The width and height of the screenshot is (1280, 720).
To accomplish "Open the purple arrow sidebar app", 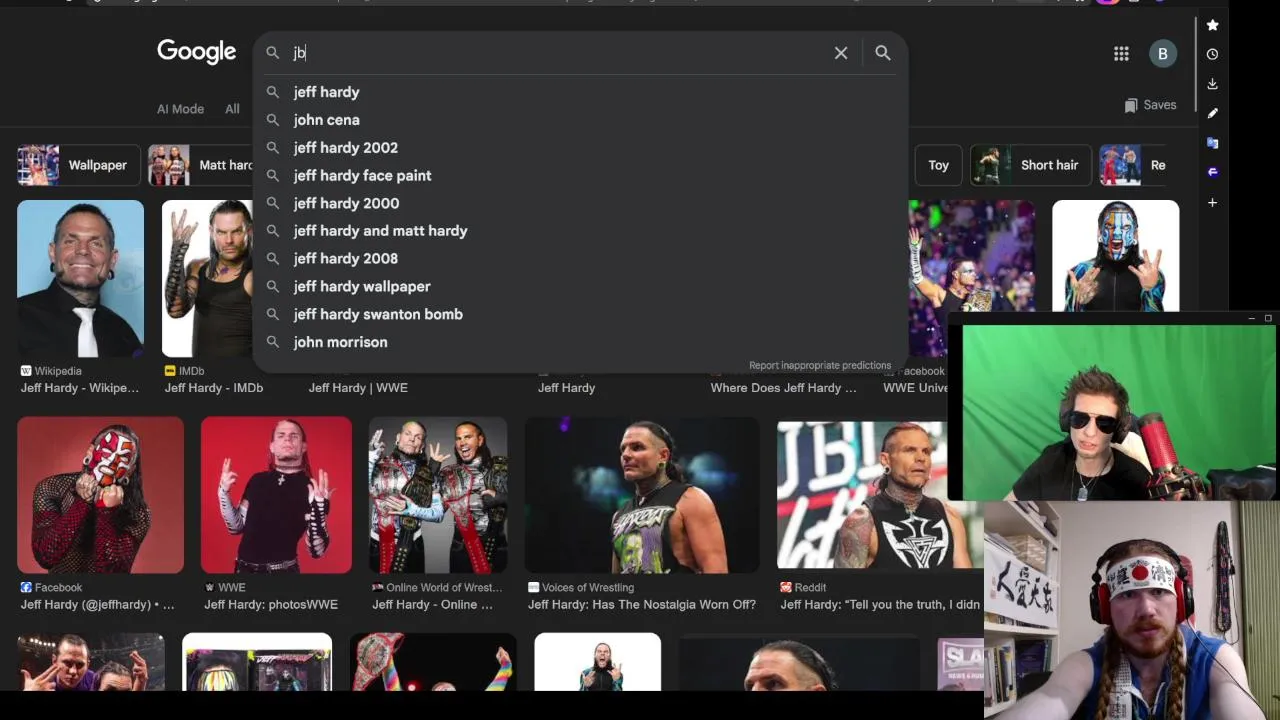I will pyautogui.click(x=1212, y=172).
